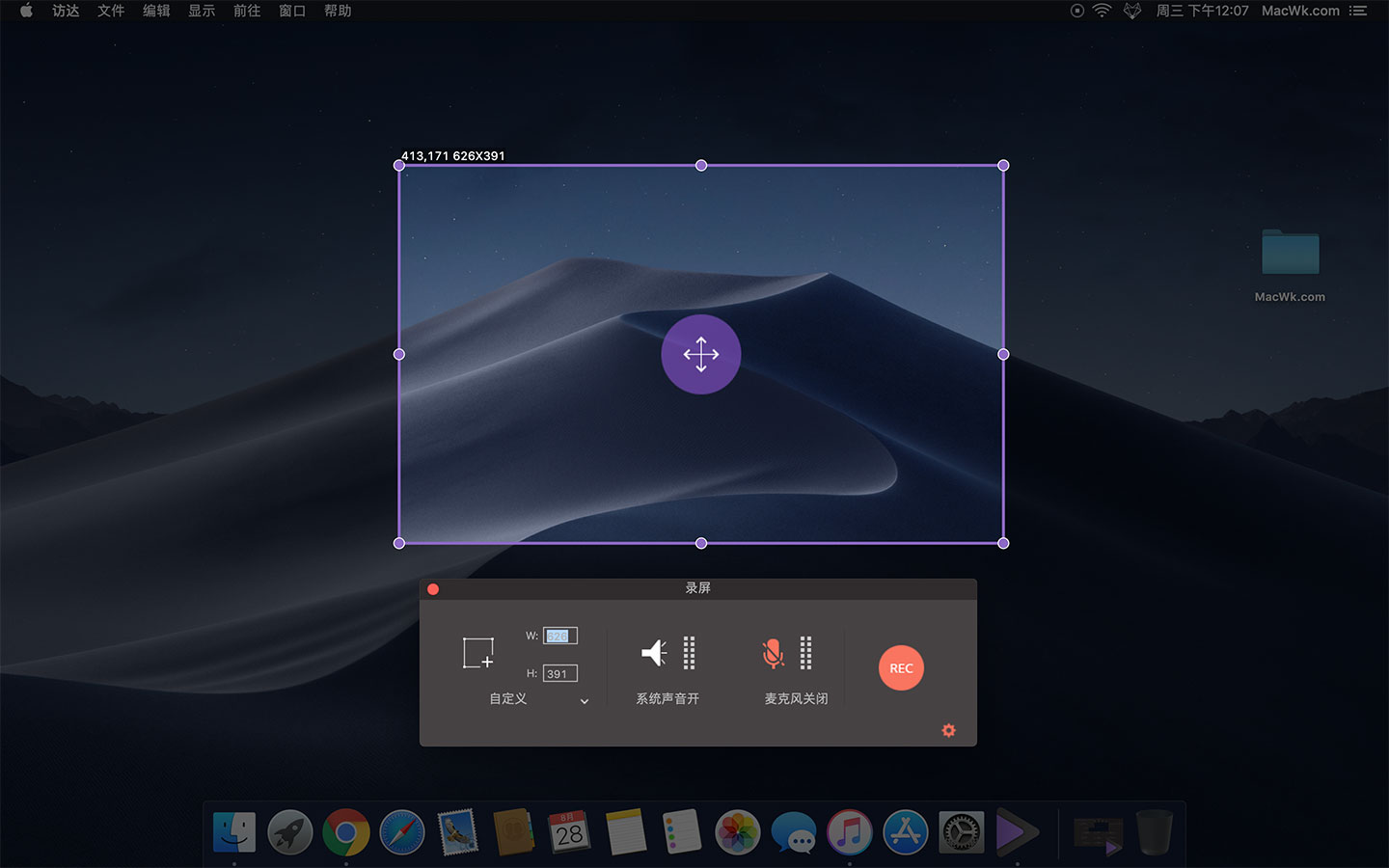Click the purple move crosshair handle

[701, 354]
